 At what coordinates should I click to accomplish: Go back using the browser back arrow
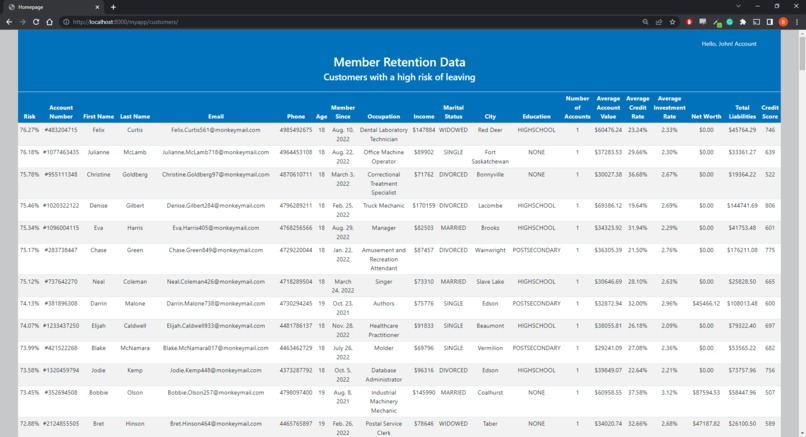(9, 22)
